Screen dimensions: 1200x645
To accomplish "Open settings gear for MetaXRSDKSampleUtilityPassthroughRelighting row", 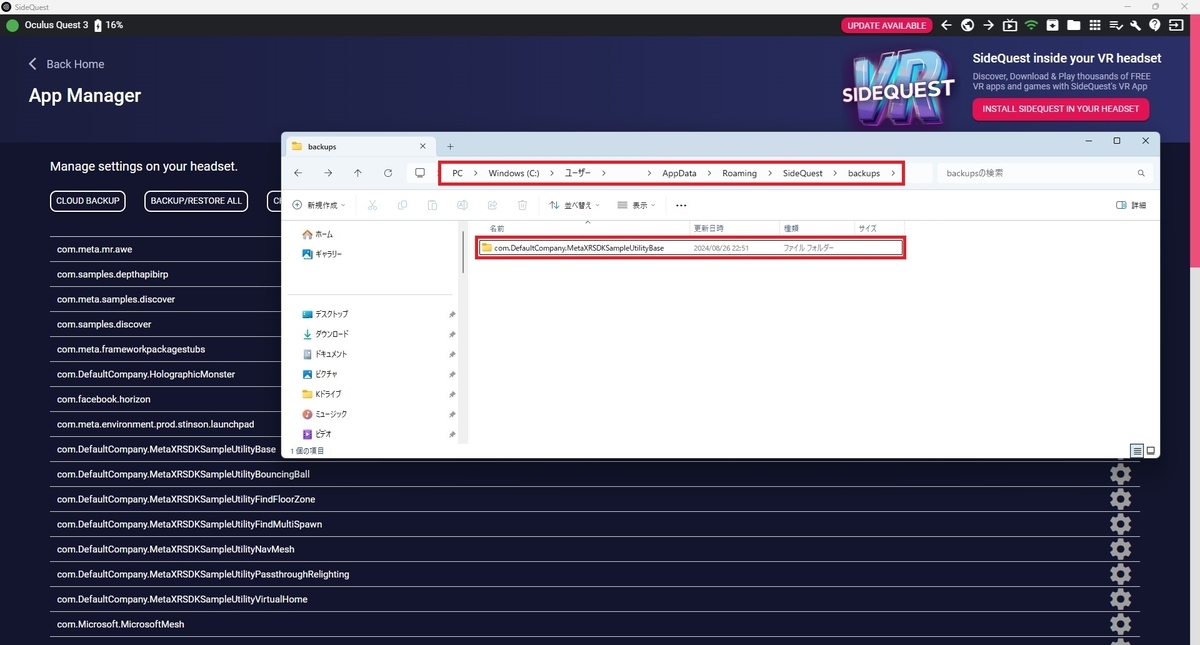I will point(1120,574).
